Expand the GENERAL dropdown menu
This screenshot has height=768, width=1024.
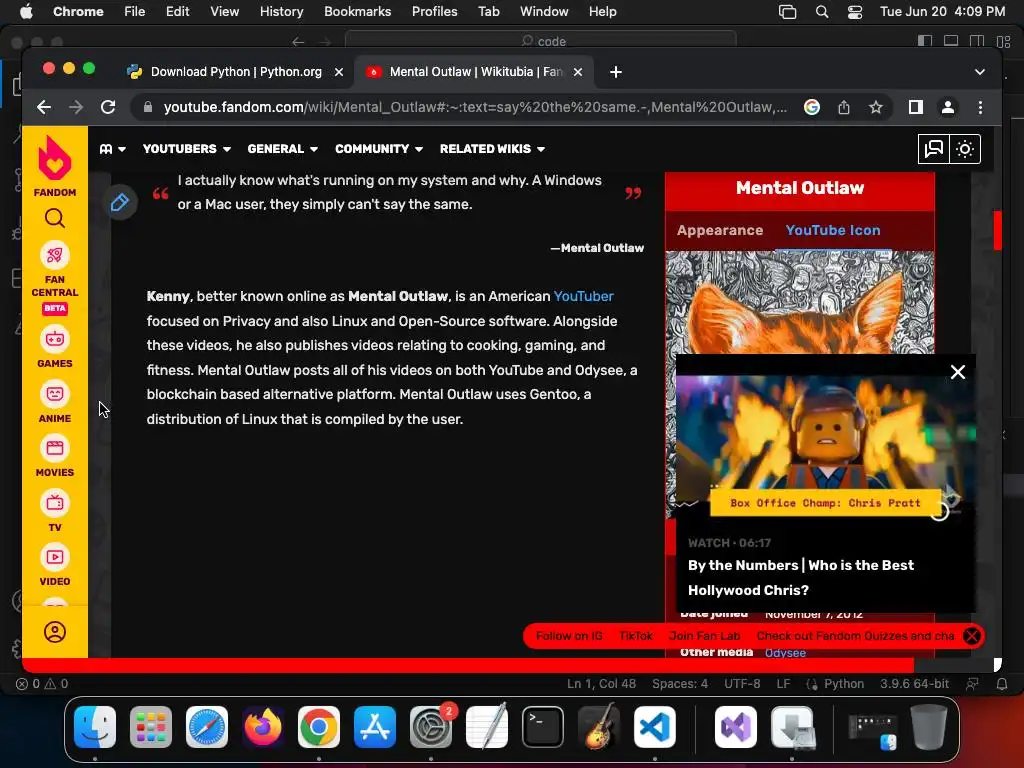click(283, 149)
